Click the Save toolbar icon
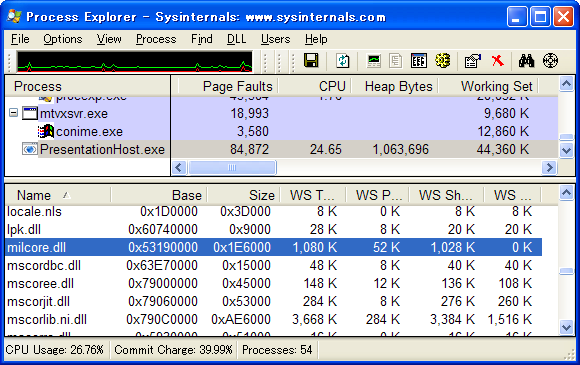The height and width of the screenshot is (365, 580). tap(311, 61)
